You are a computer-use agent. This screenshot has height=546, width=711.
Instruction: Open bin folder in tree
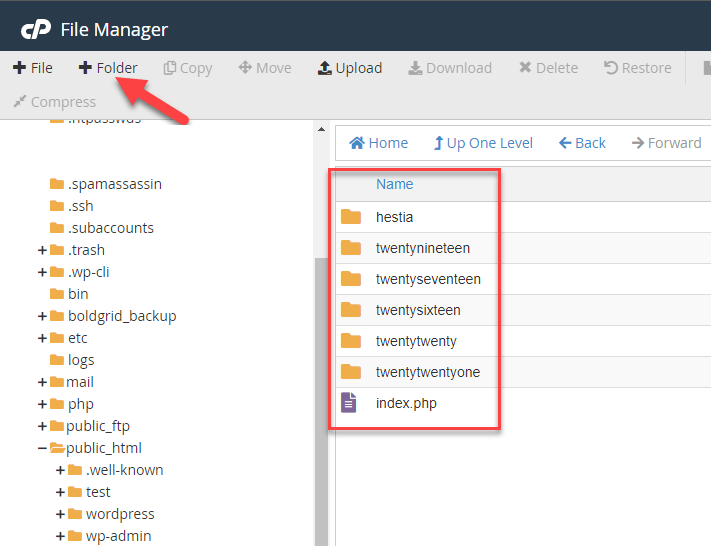69,294
